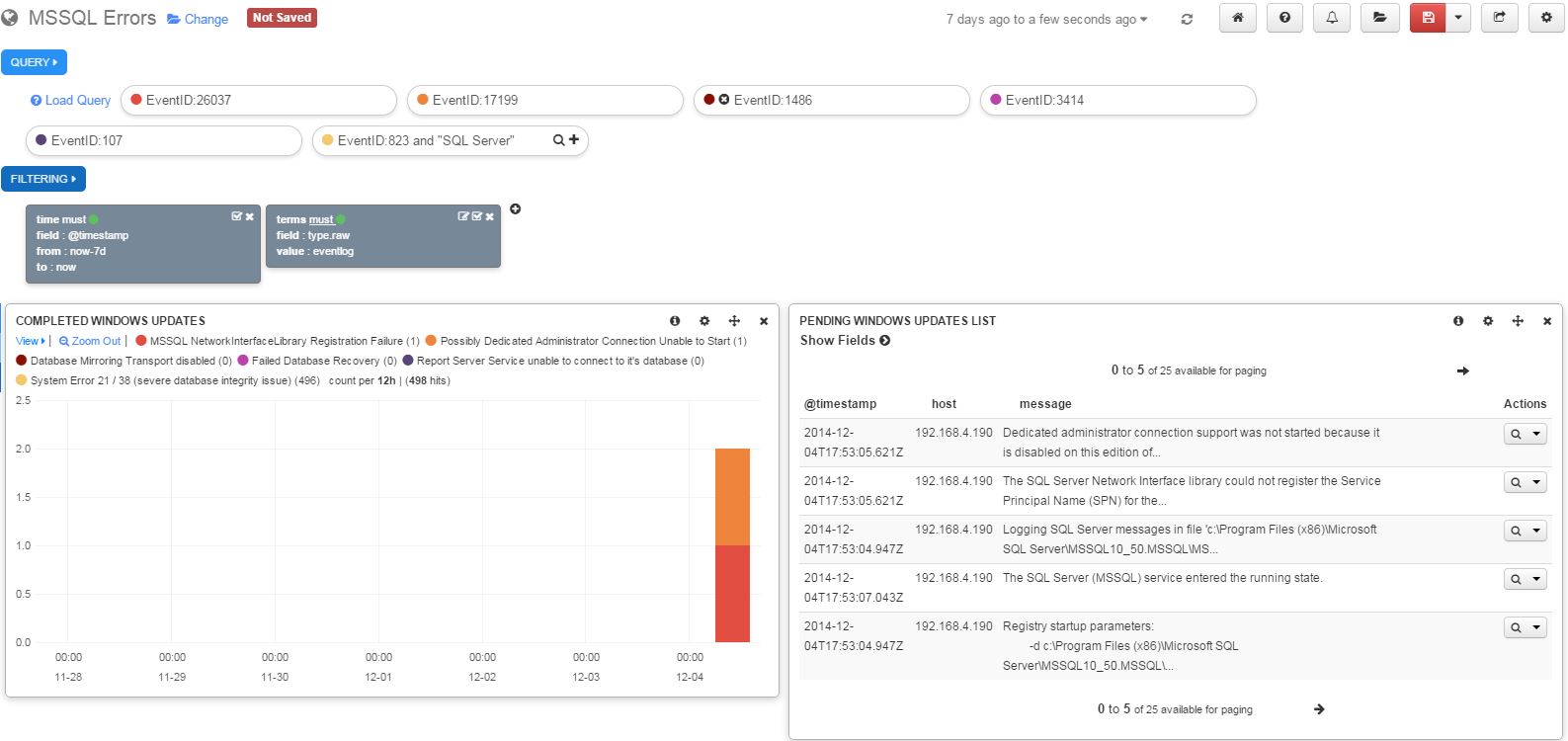Remove the terms filter
Screen dimensions: 1568x741
(490, 216)
